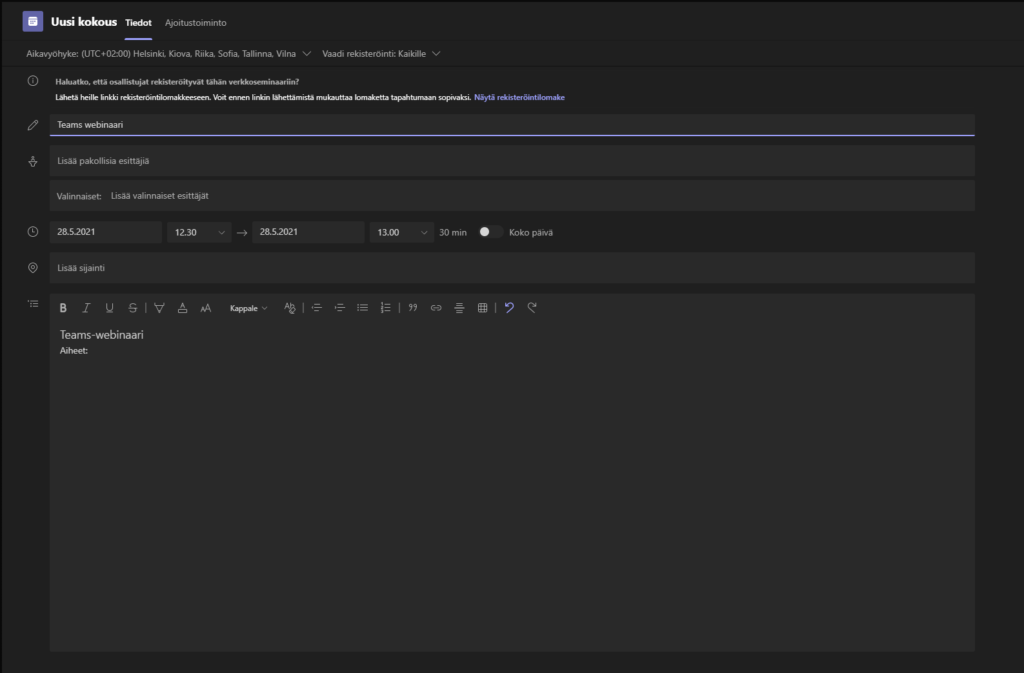Screen dimensions: 1024x673
Task: Click the Aiheet: line in the editor
Action: tap(74, 351)
